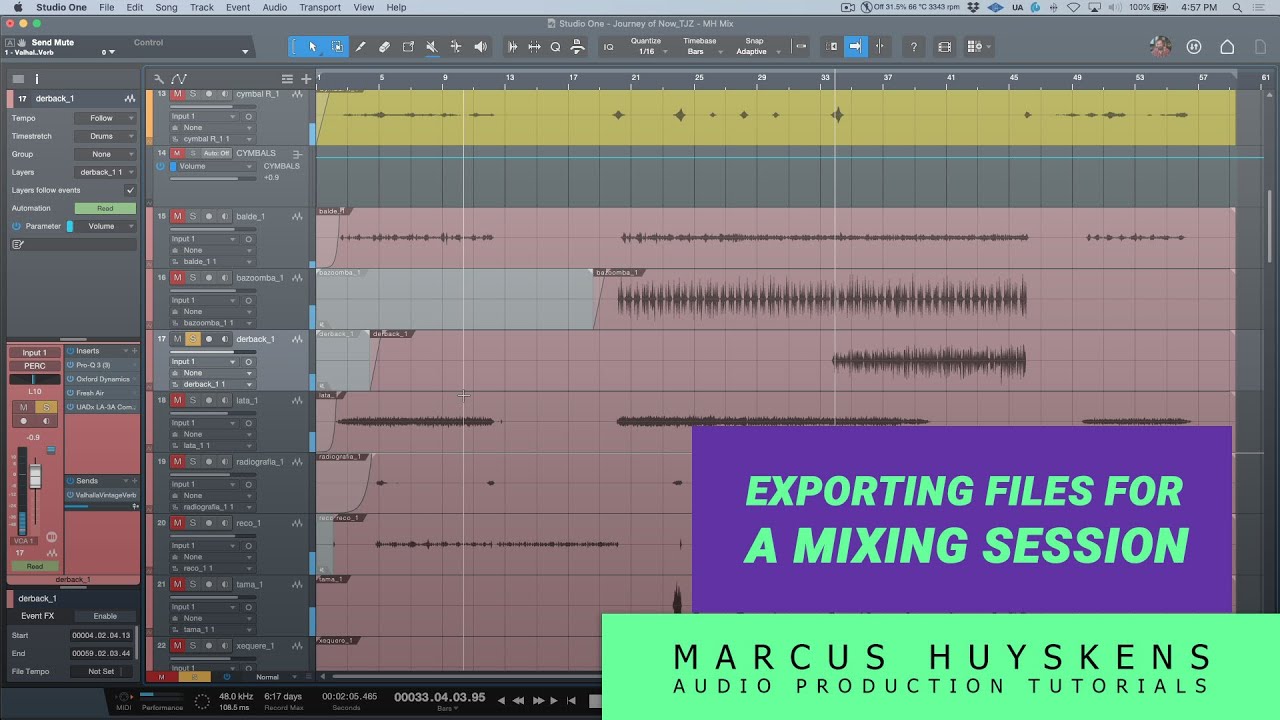Click the Input 1 button in channel strip

click(x=35, y=352)
